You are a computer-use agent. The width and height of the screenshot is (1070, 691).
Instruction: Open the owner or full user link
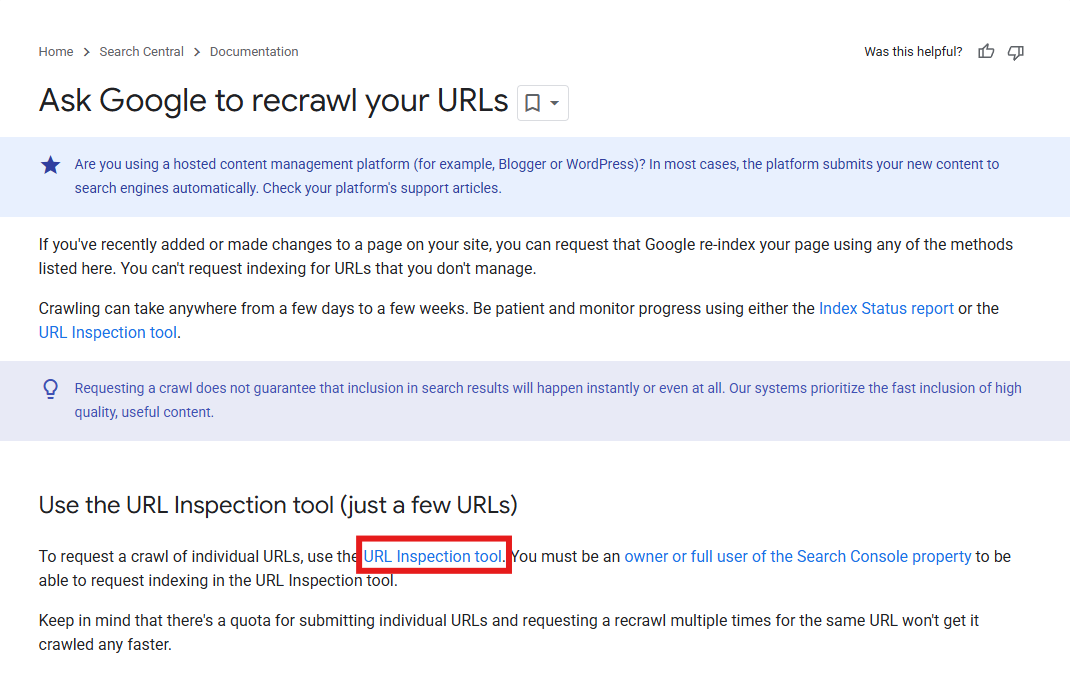797,557
